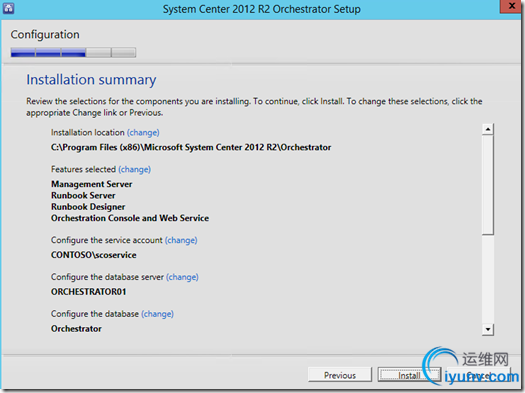Screen dimensions: 525x393
Task: Click Runbook Designer feature text
Action: coord(88,207)
